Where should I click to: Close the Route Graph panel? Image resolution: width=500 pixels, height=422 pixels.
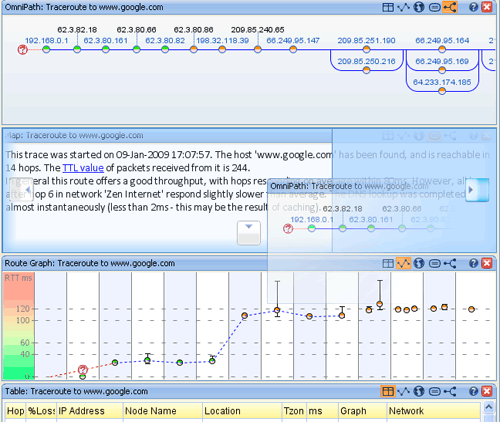pos(487,263)
